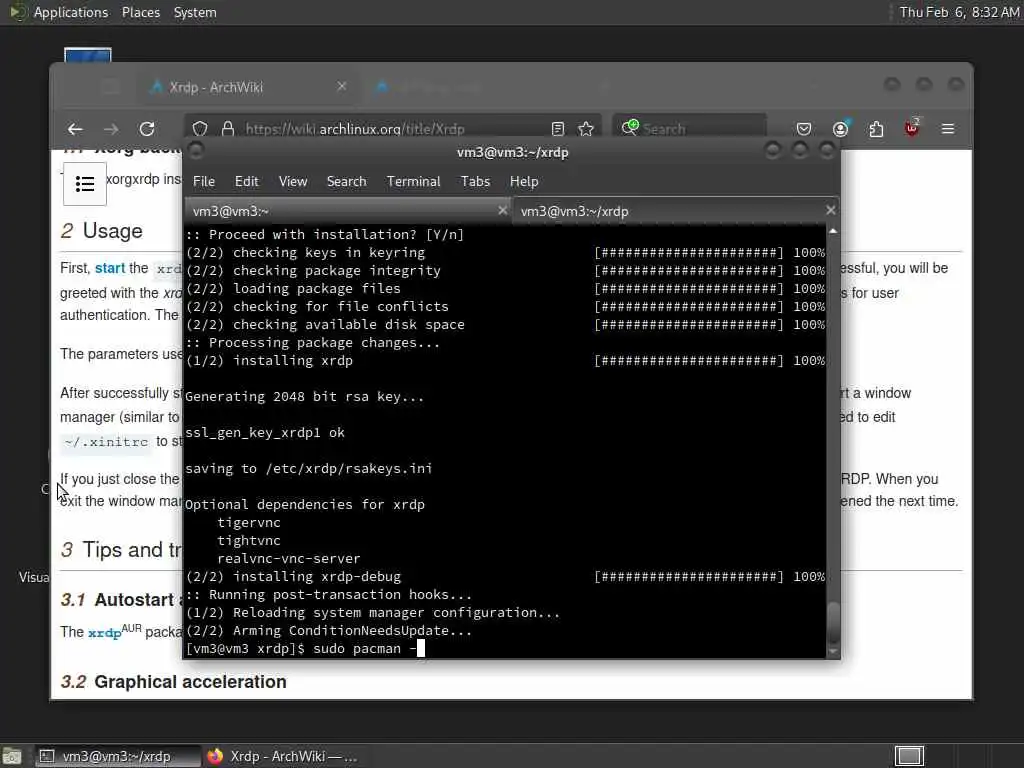Select Xrdp - ArchWiki in the bottom taskbar
This screenshot has height=768, width=1024.
[x=283, y=756]
